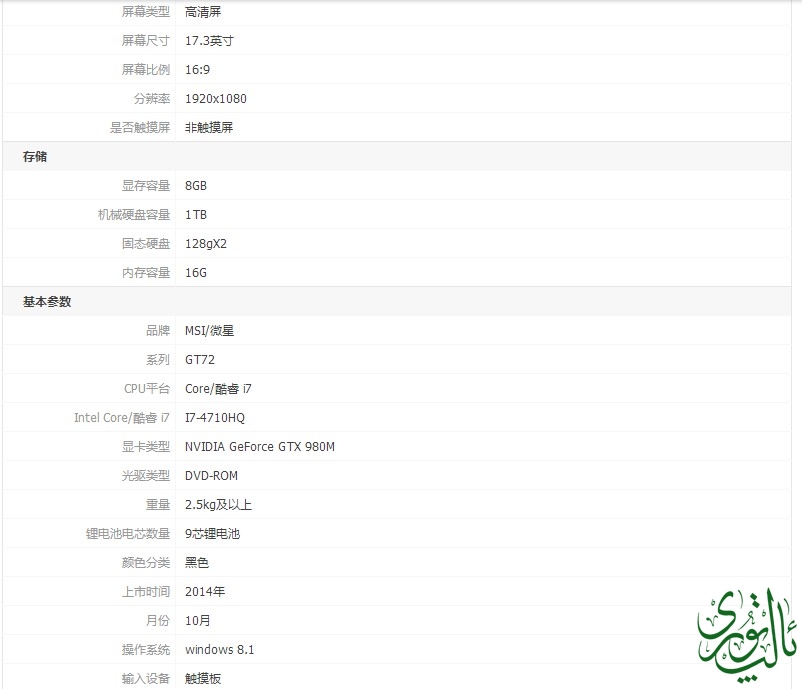
Task: Select the "1TB" value
Action: pyautogui.click(x=196, y=215)
